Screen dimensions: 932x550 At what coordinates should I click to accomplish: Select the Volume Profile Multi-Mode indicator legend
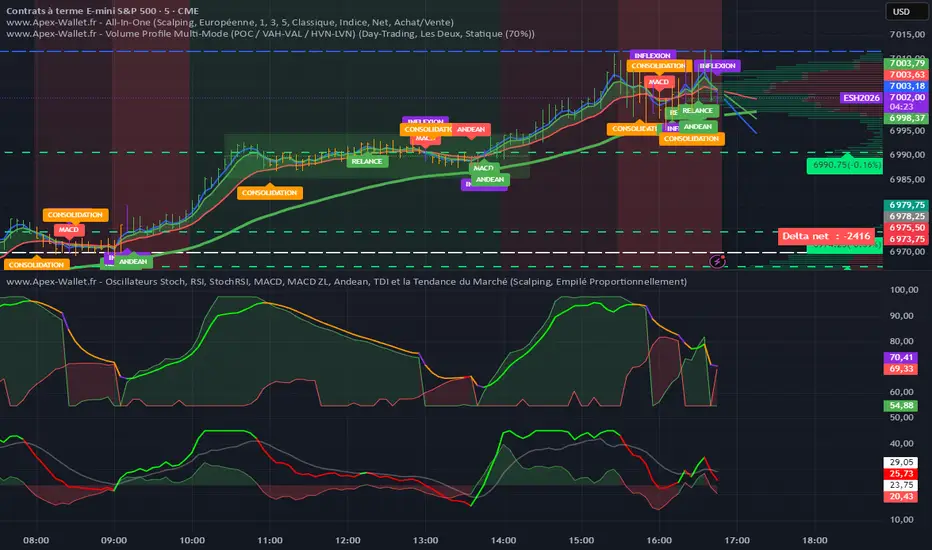[x=270, y=34]
